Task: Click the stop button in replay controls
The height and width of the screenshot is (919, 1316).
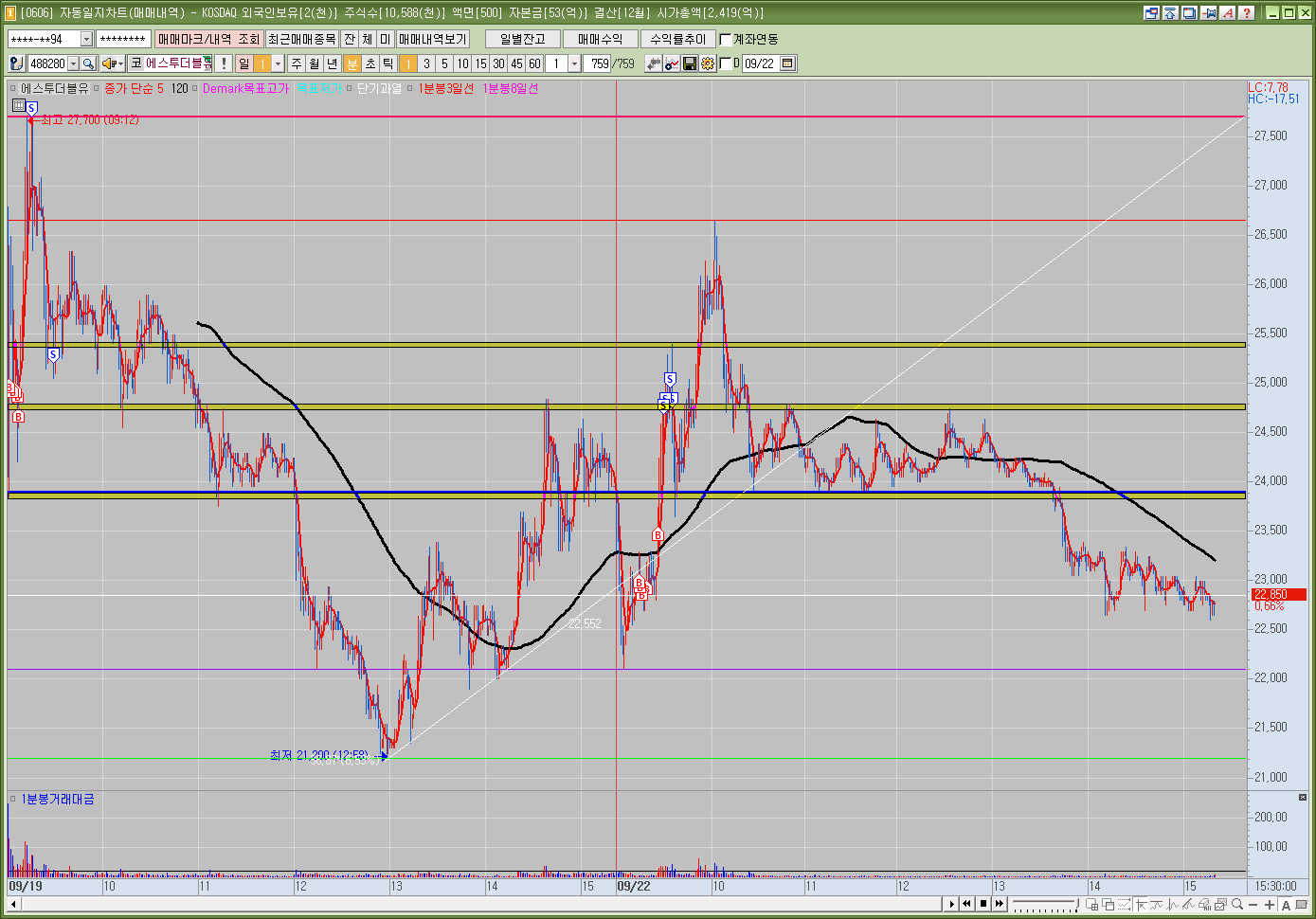Action: coord(983,904)
